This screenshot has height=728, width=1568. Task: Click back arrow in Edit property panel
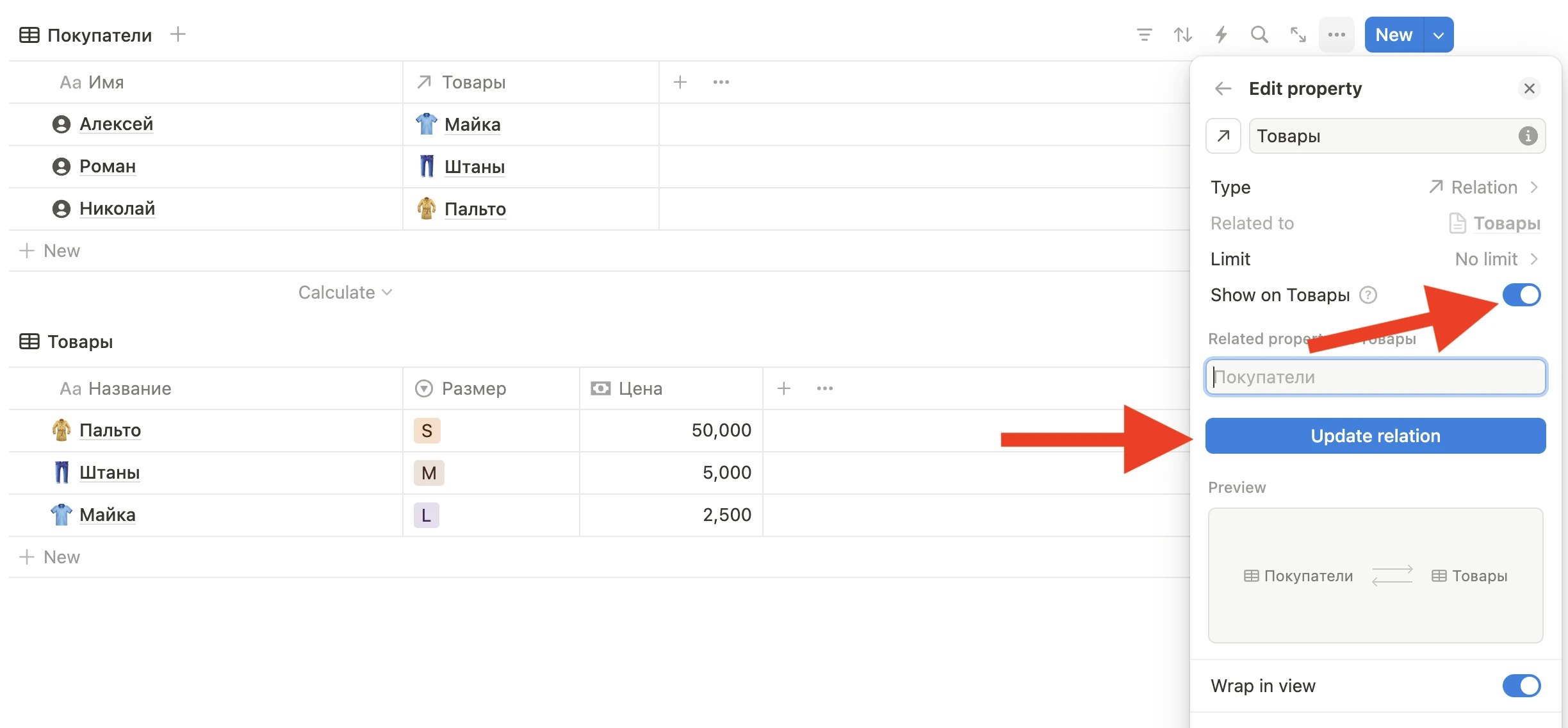1223,89
